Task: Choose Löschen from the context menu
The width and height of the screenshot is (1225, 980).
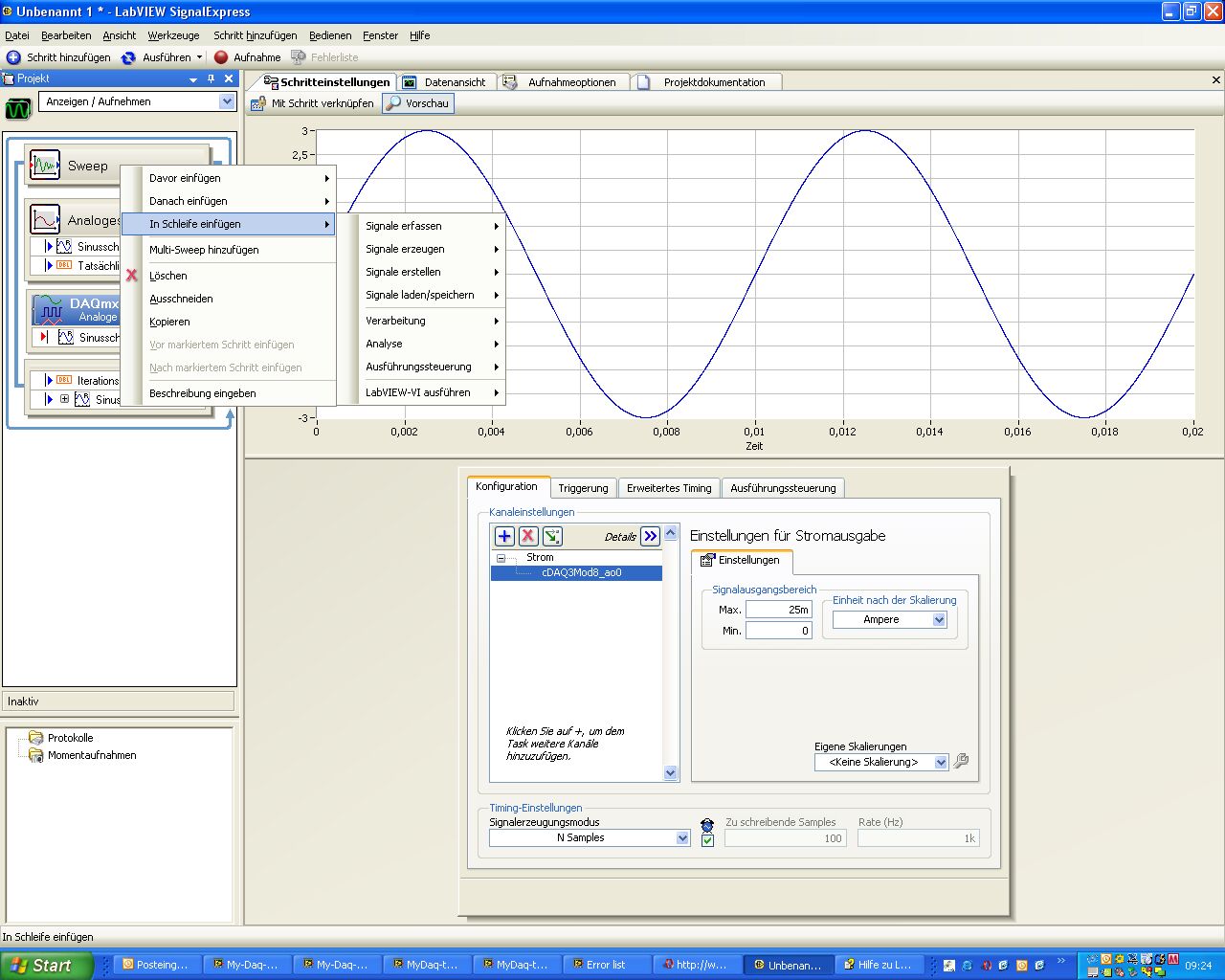Action: (168, 276)
